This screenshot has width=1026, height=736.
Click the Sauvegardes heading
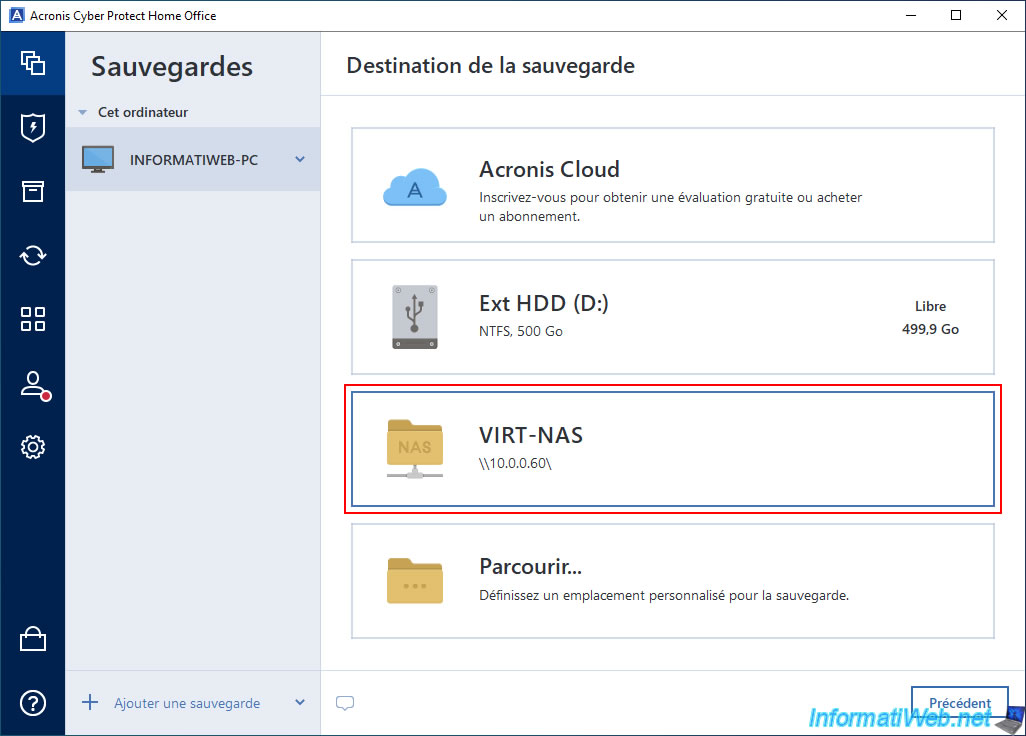pyautogui.click(x=172, y=67)
